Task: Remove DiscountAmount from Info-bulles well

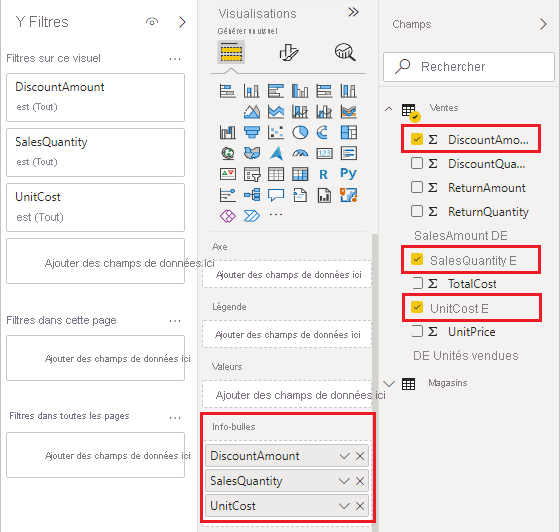Action: point(360,456)
